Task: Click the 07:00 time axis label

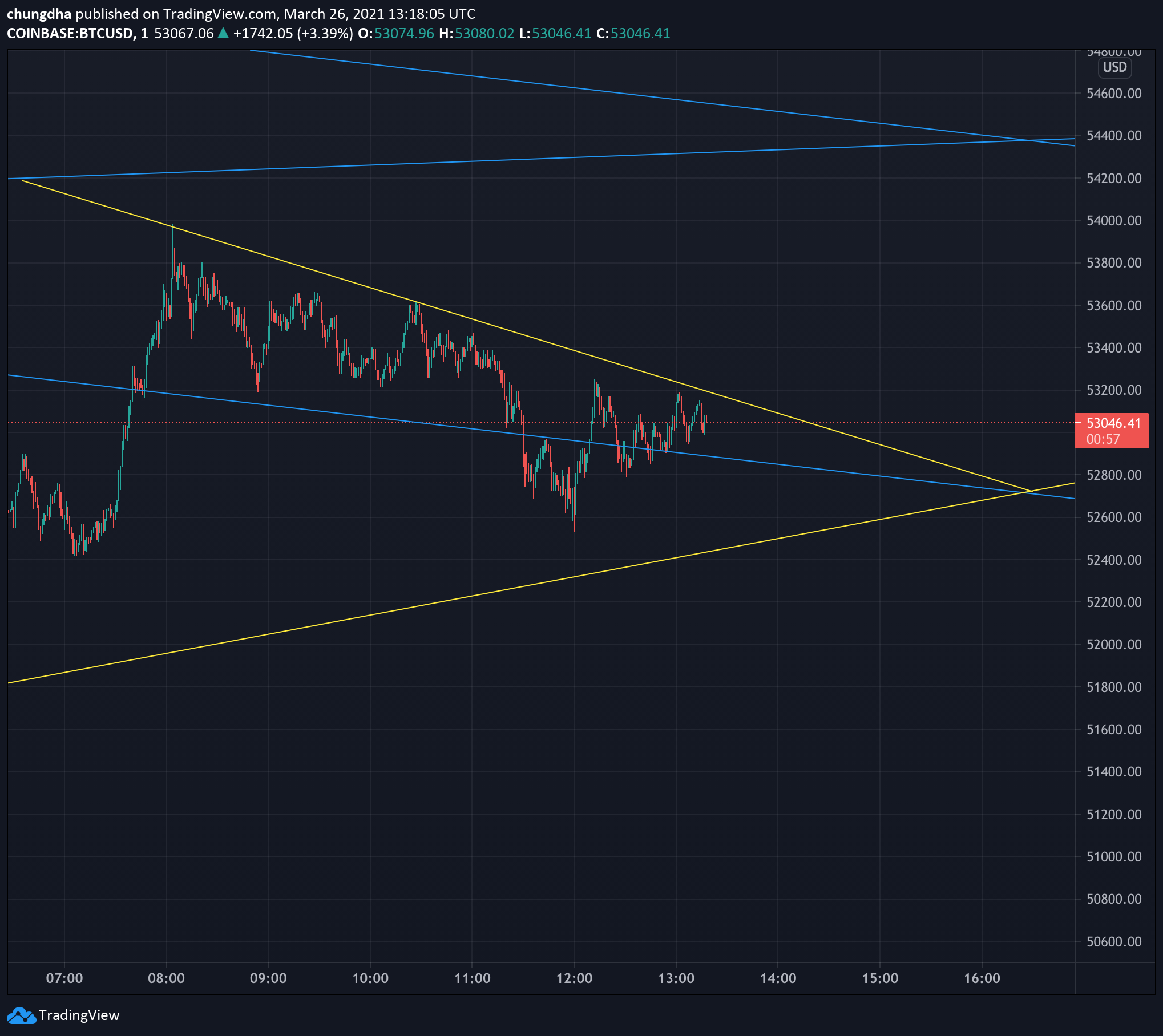Action: (64, 978)
